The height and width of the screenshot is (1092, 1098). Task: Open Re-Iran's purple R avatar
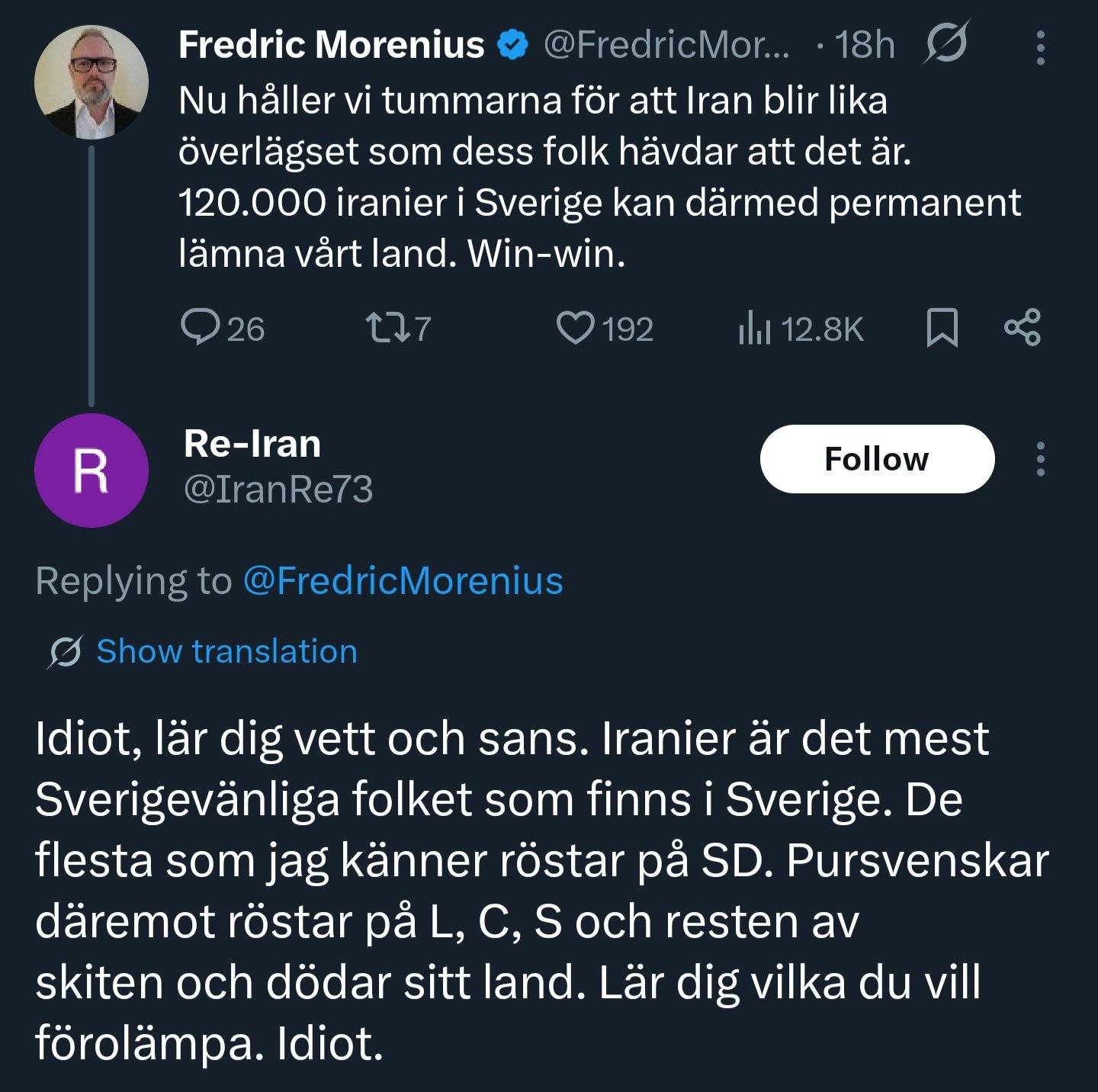(x=91, y=471)
